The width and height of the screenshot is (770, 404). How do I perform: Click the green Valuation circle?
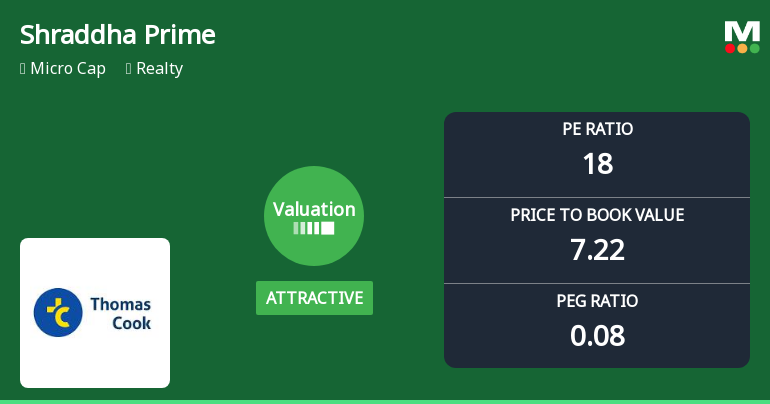[x=314, y=216]
